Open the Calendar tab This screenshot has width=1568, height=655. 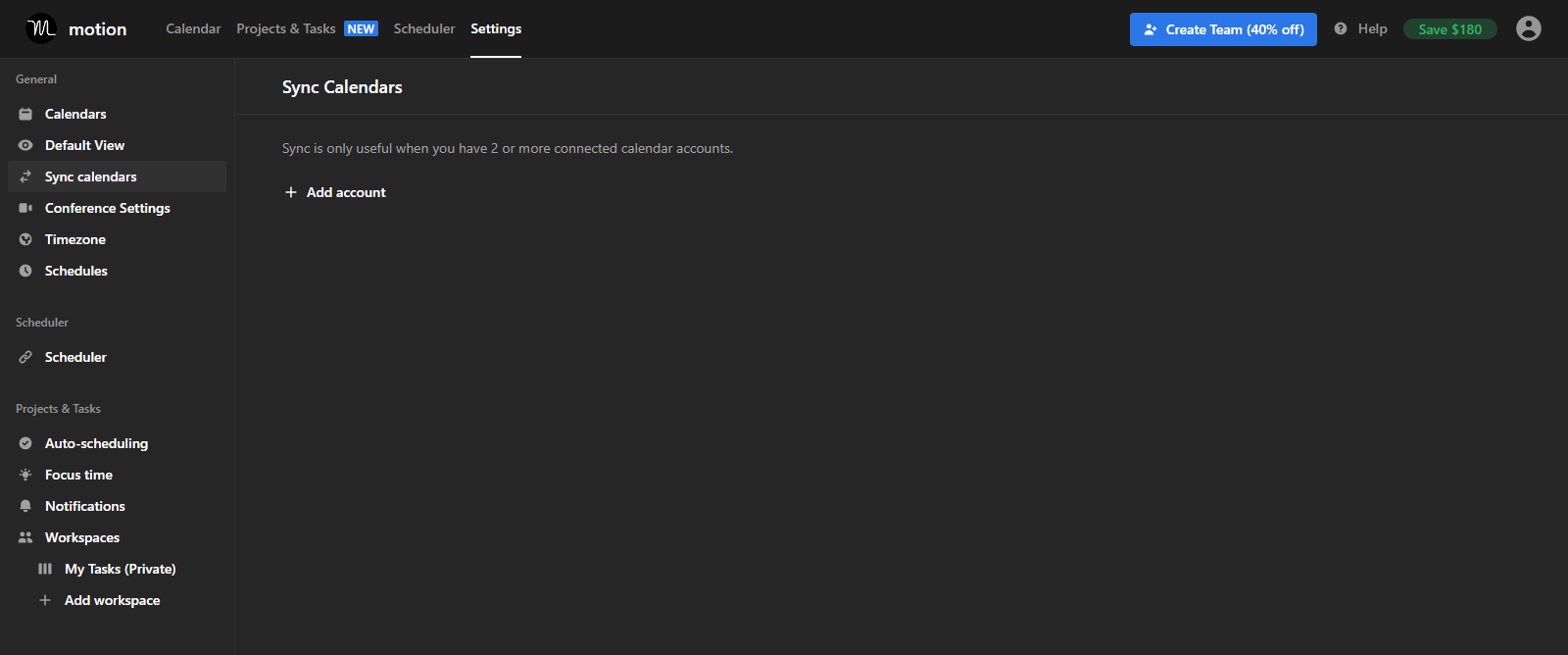click(193, 28)
